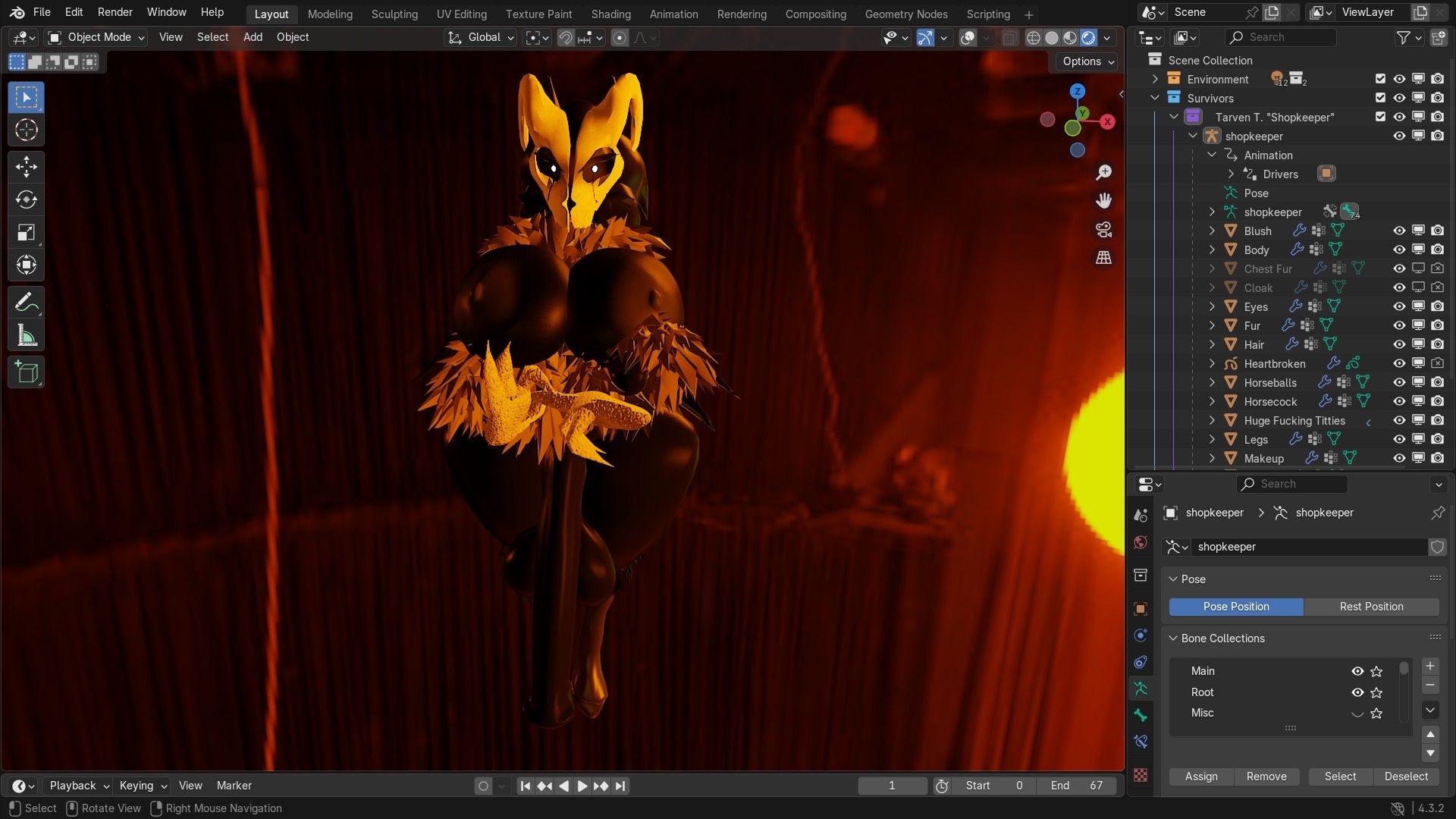Image resolution: width=1456 pixels, height=819 pixels.
Task: Open the World properties tab
Action: tap(1141, 542)
